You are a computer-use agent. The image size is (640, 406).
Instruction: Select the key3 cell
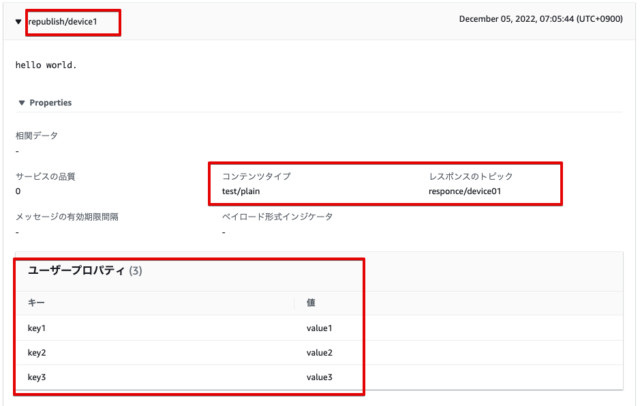[x=37, y=377]
